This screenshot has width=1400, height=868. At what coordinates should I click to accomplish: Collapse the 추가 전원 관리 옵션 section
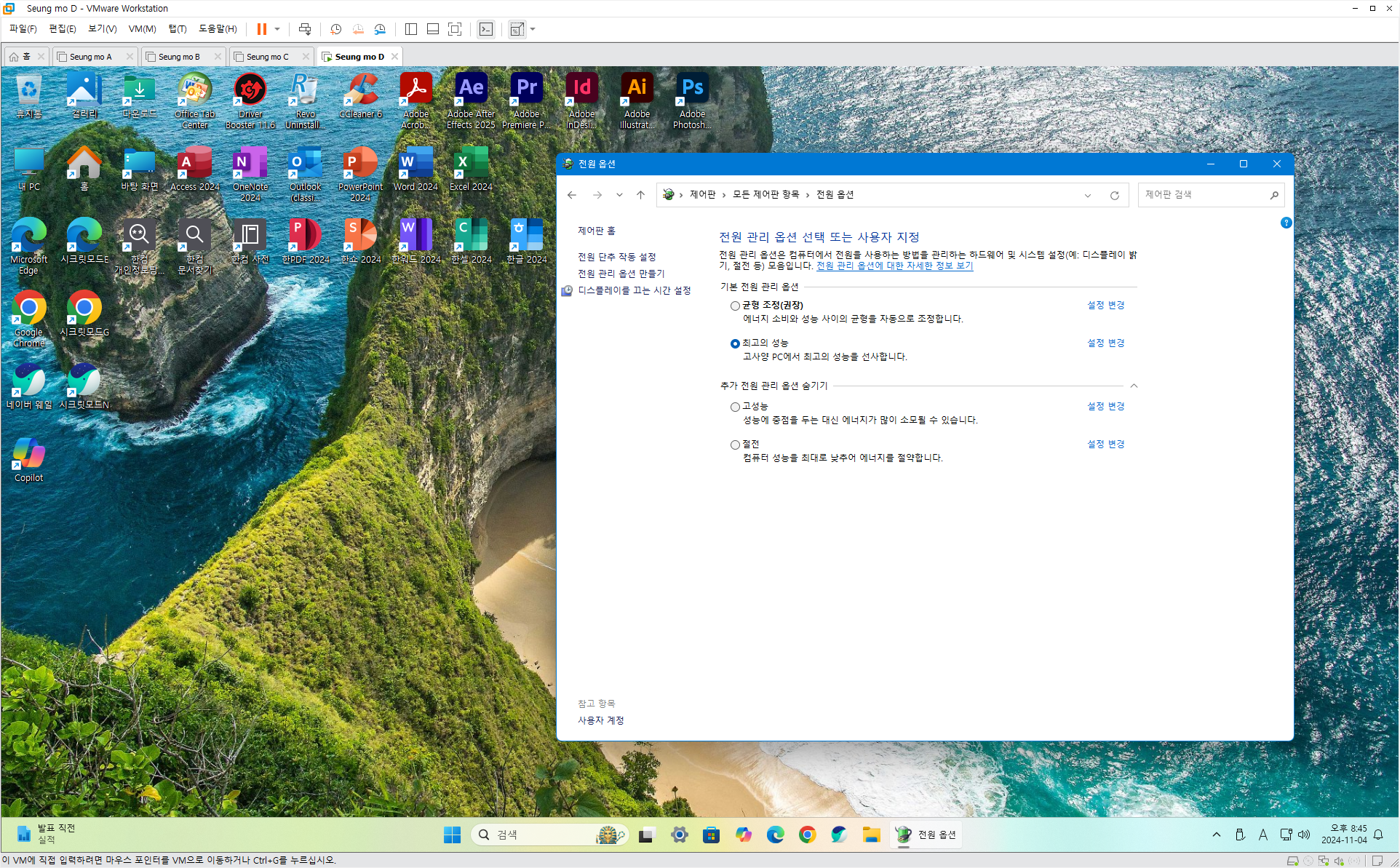[1134, 386]
